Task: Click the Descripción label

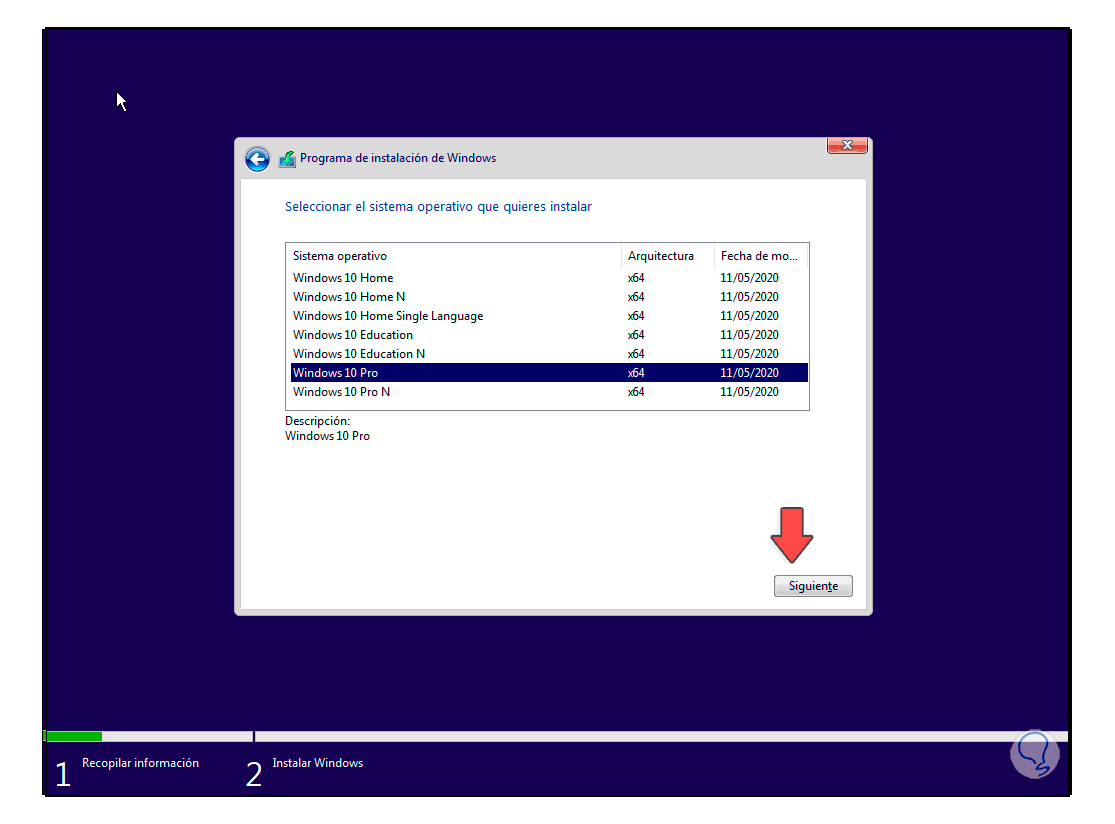Action: pos(317,421)
